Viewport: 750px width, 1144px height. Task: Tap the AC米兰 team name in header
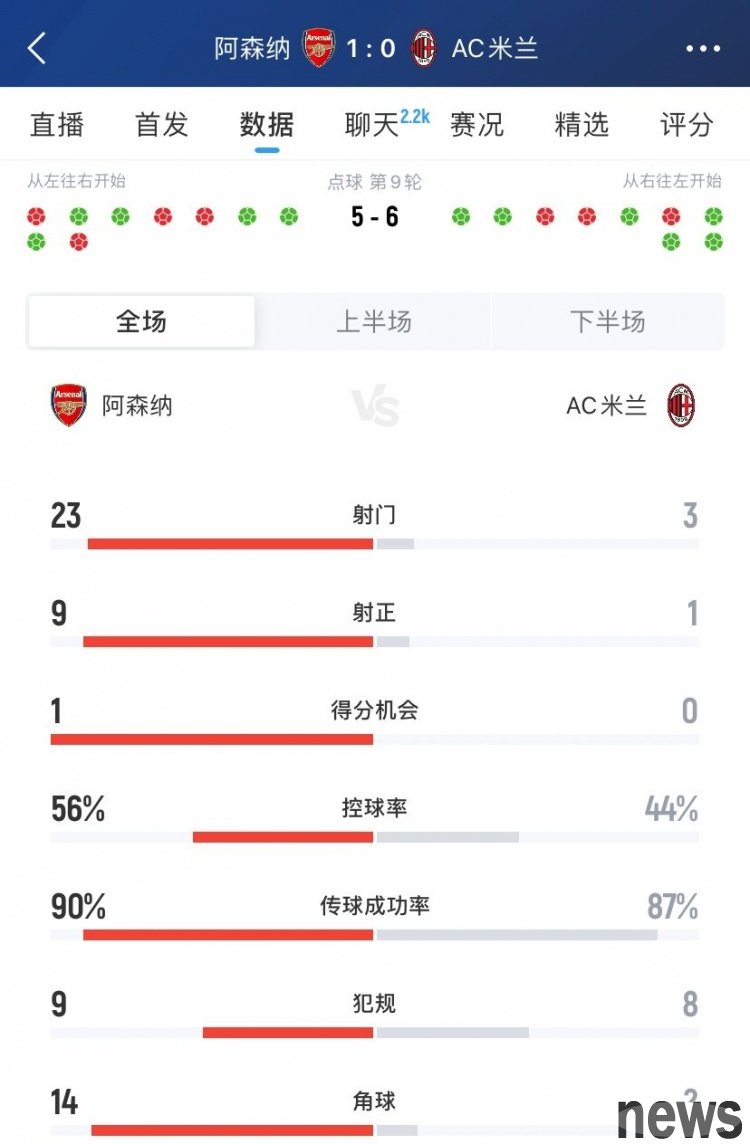point(495,48)
